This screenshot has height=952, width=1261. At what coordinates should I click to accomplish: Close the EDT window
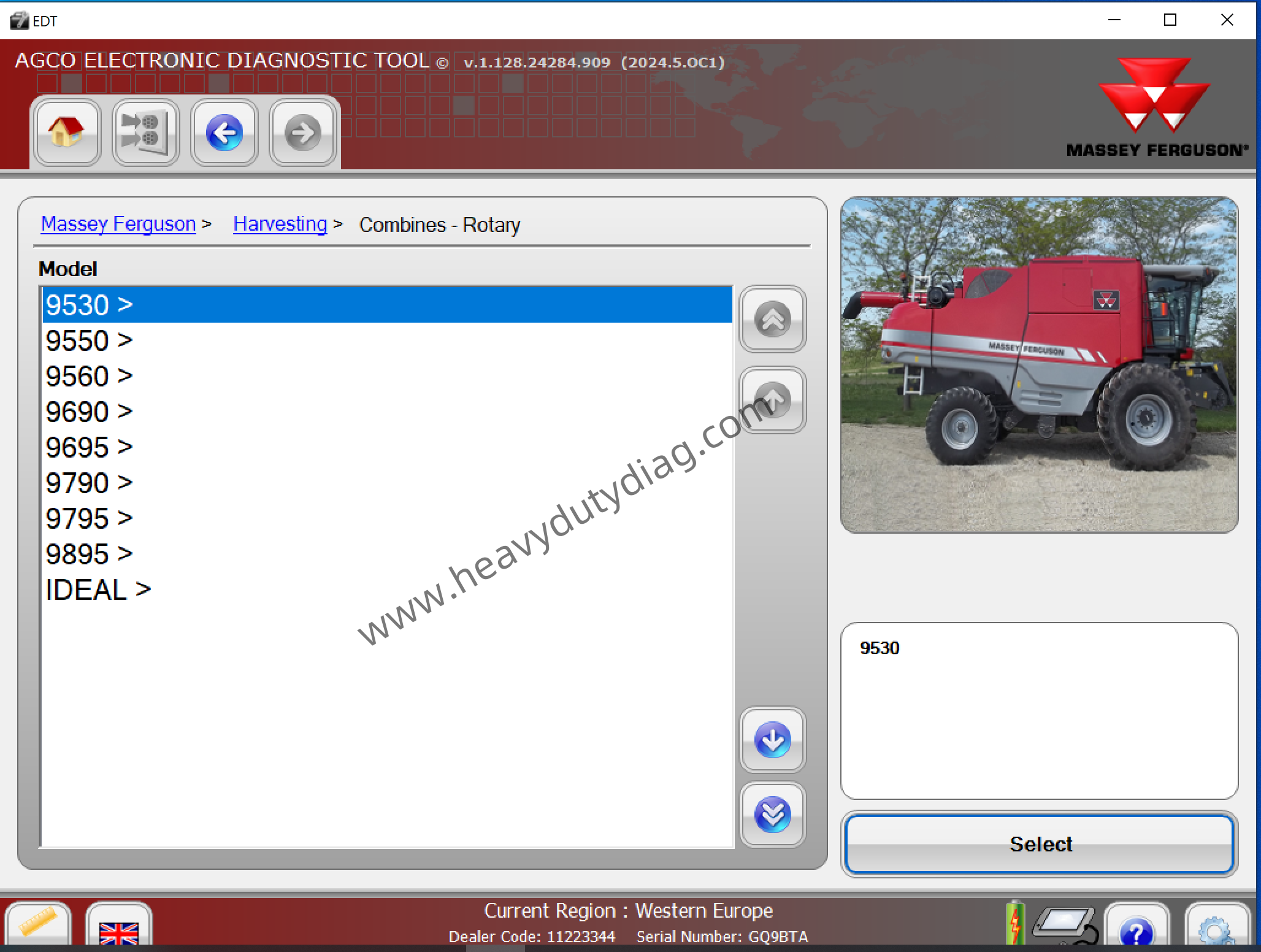[x=1227, y=20]
